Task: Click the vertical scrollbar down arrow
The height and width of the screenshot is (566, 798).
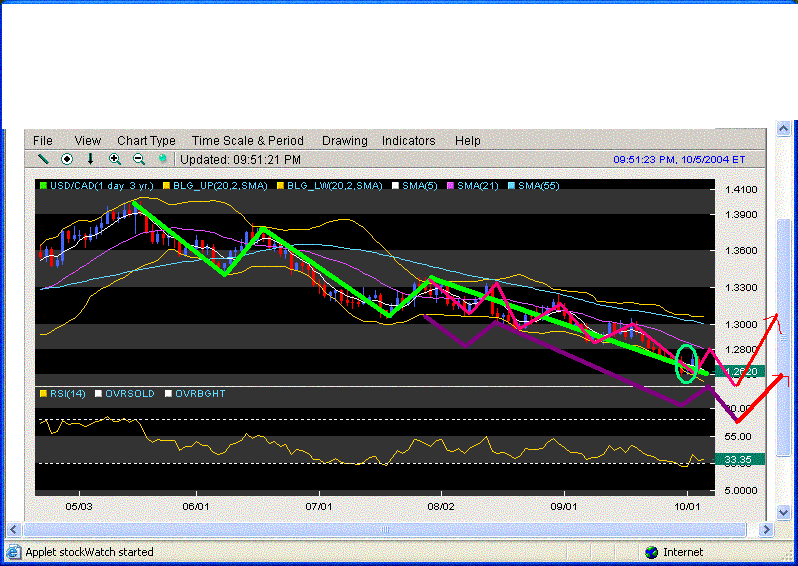Action: [785, 512]
